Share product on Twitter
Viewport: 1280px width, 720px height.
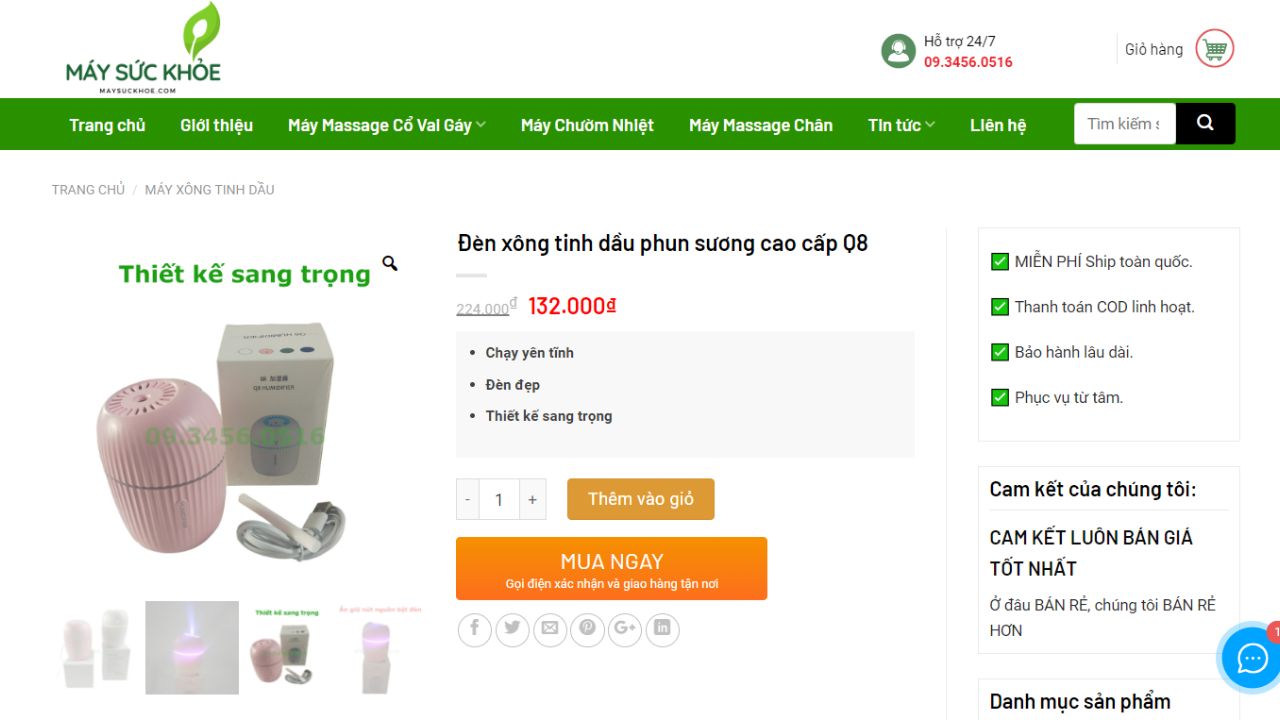click(512, 629)
